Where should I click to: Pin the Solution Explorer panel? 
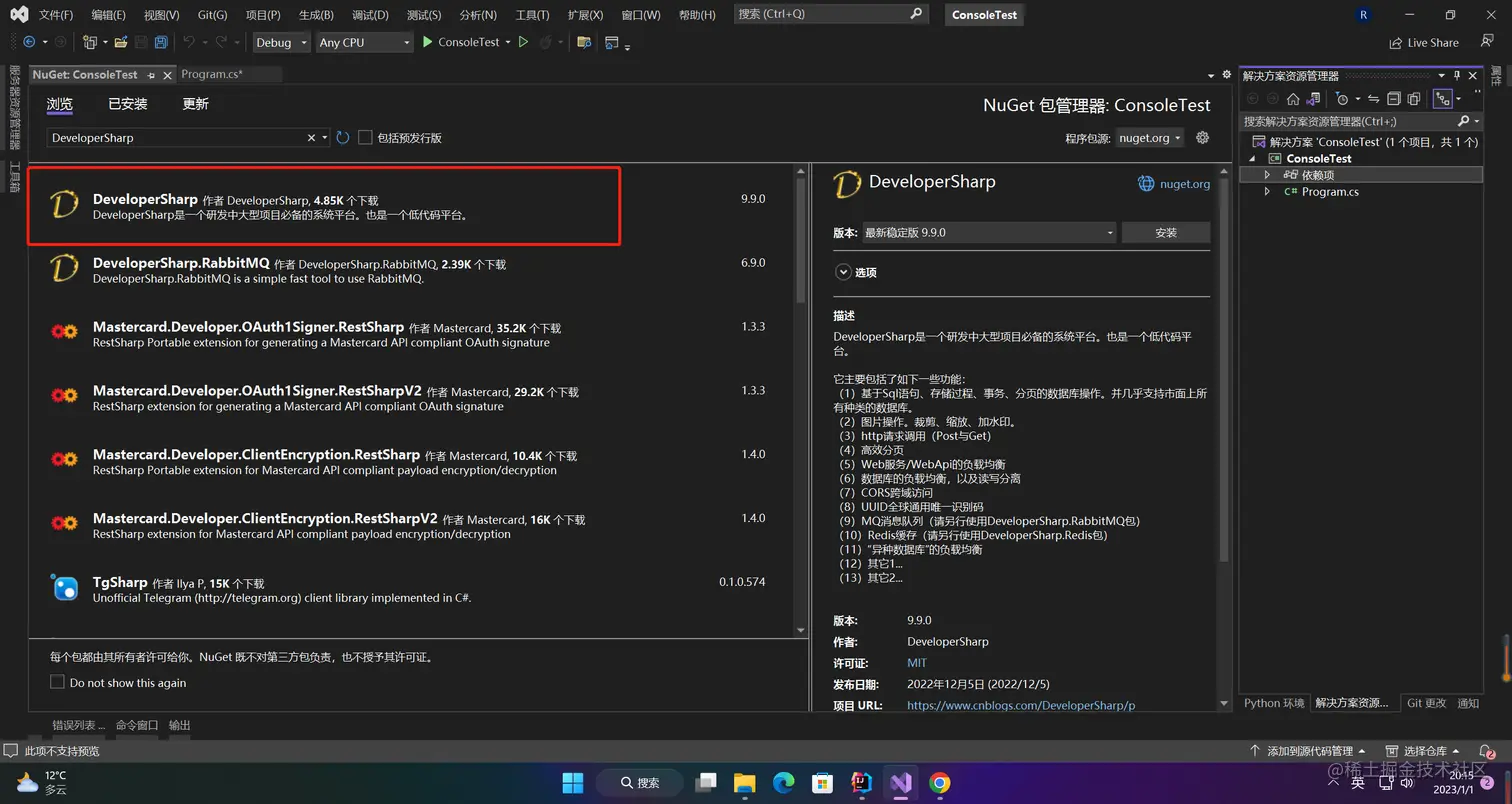[x=1458, y=76]
